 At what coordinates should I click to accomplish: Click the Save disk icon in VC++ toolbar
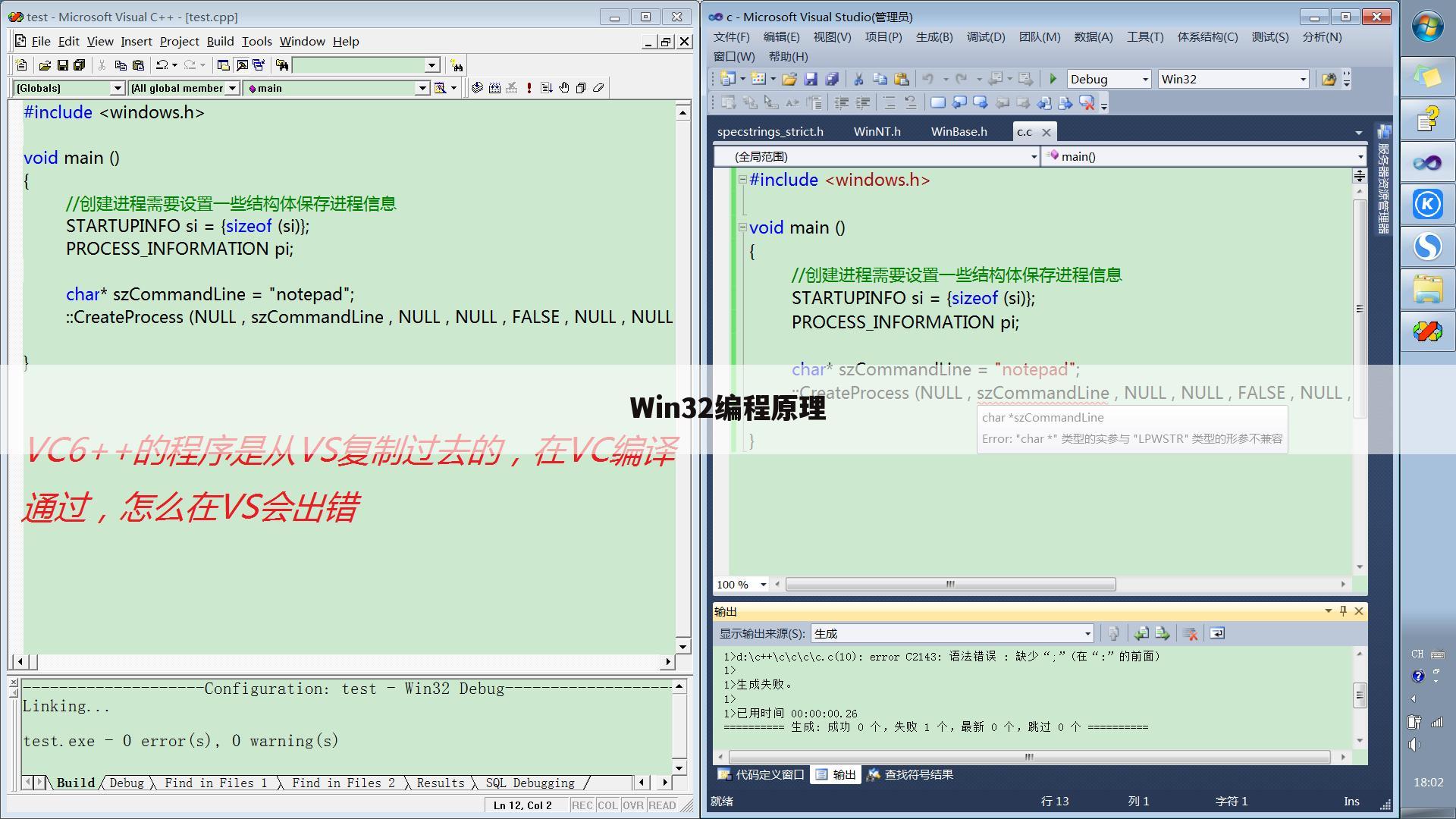63,65
